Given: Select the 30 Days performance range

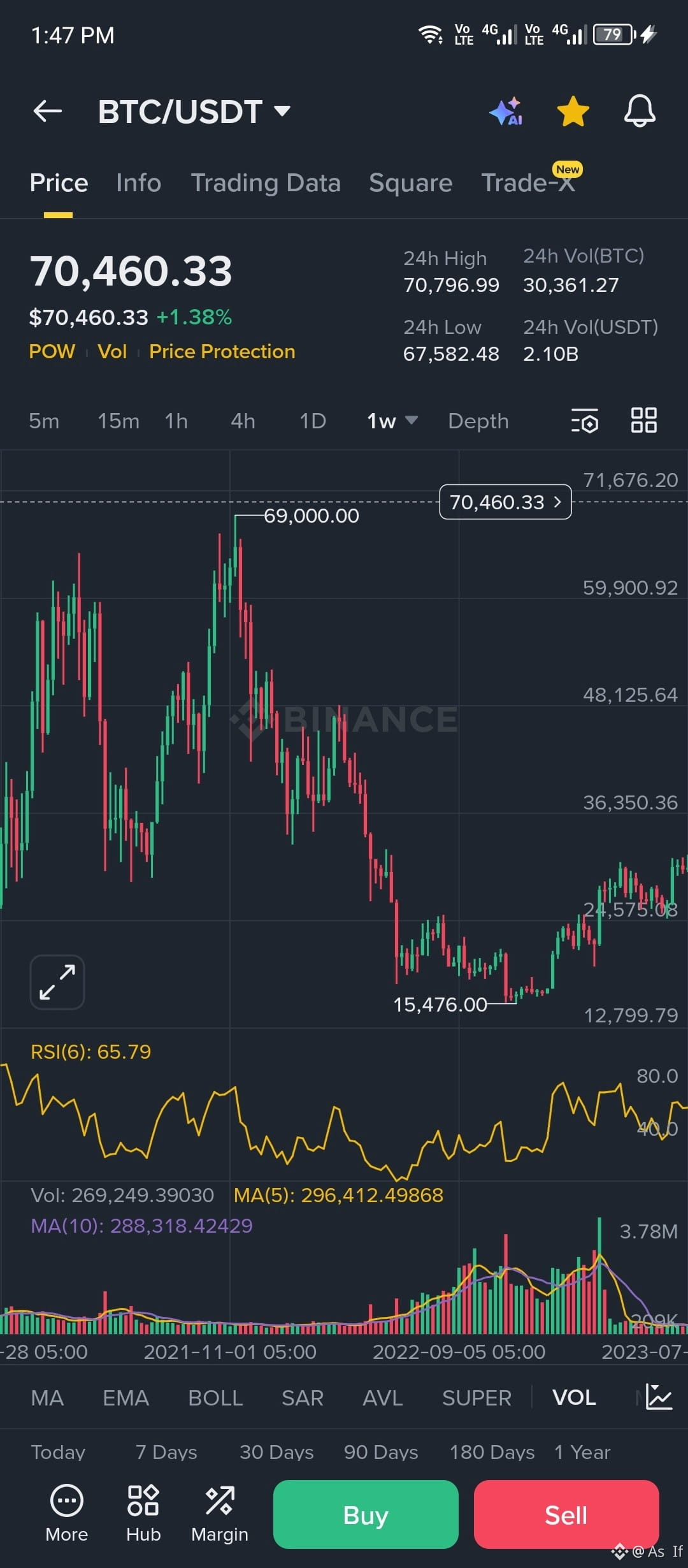Looking at the screenshot, I should point(276,1452).
